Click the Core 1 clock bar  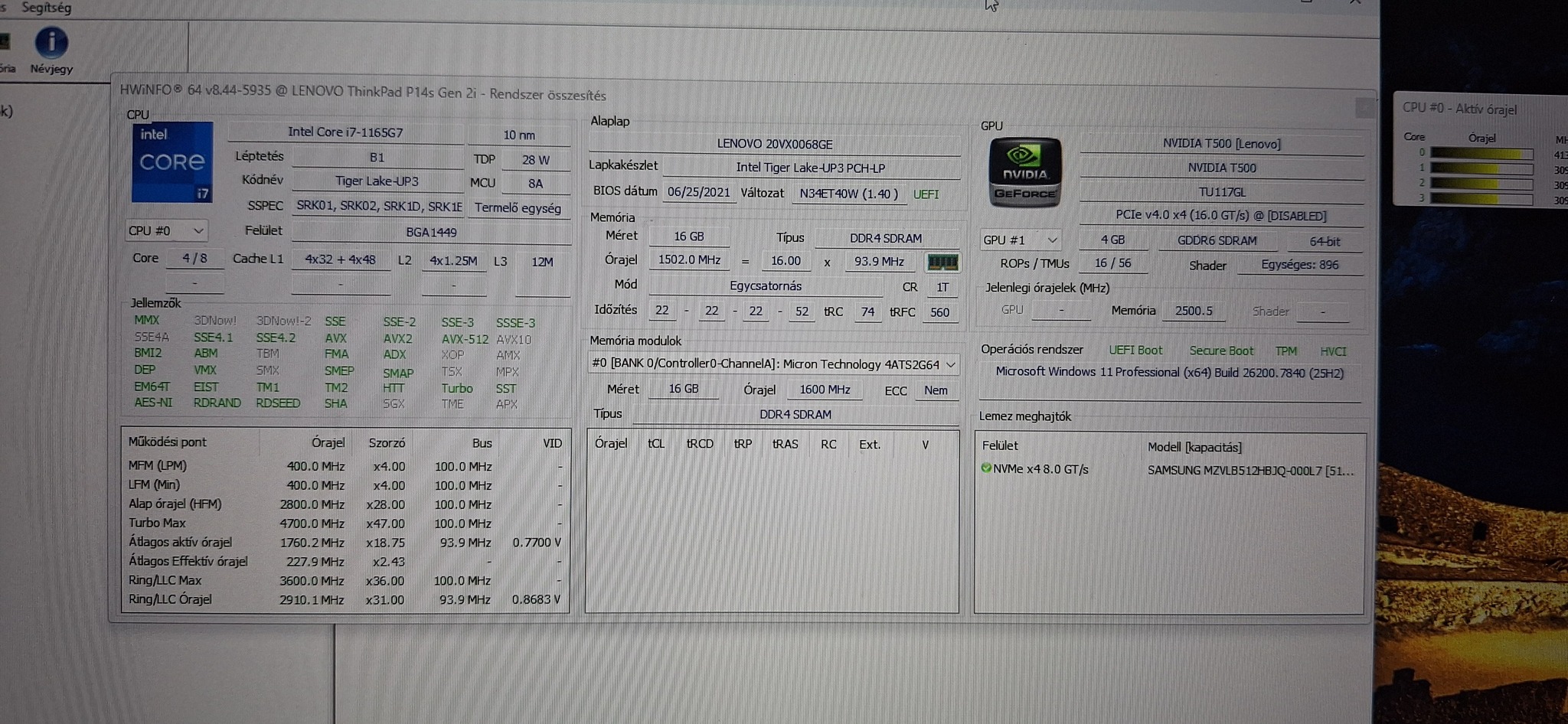1481,168
